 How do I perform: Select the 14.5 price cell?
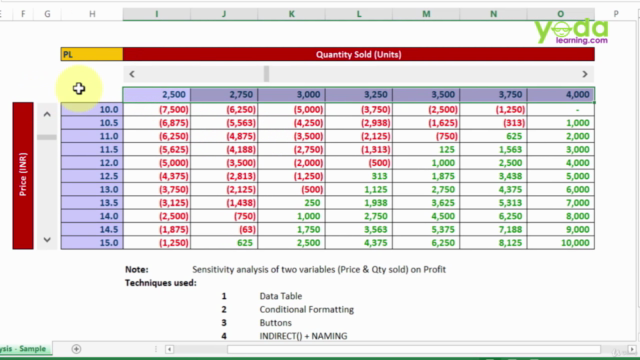92,229
